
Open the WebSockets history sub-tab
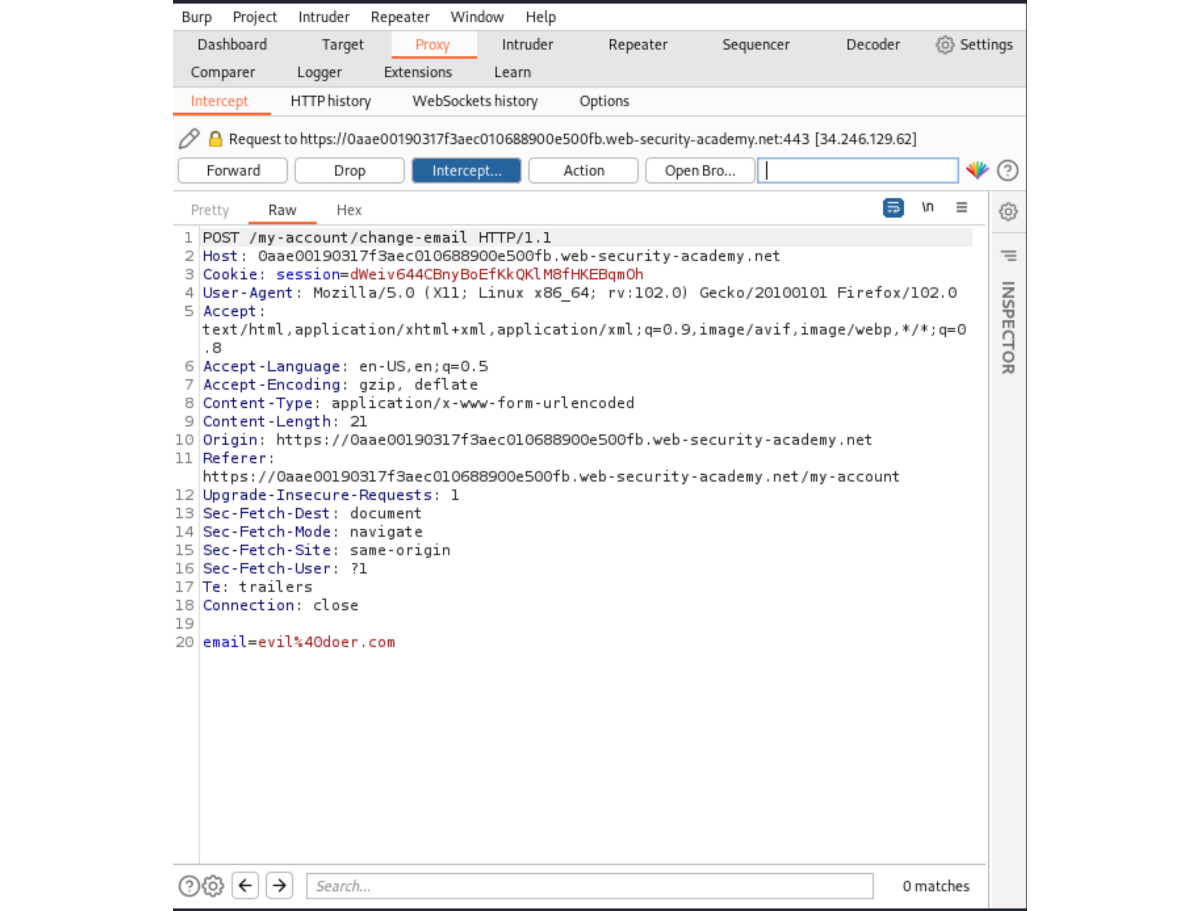pyautogui.click(x=475, y=102)
